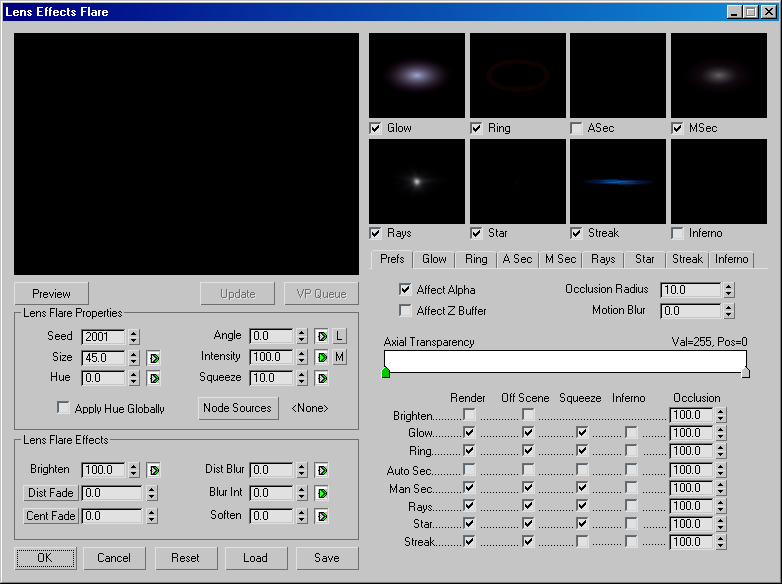Click the Dist Fade button

tap(50, 493)
